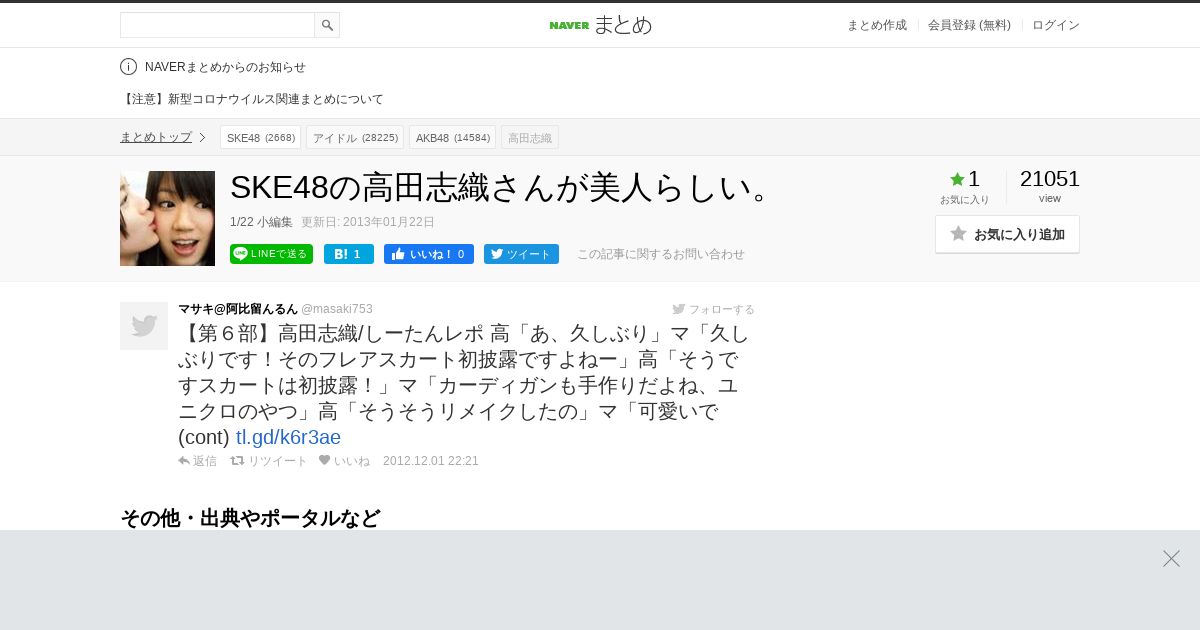The image size is (1200, 630).
Task: Open tweet author avatar icon
Action: 144,326
